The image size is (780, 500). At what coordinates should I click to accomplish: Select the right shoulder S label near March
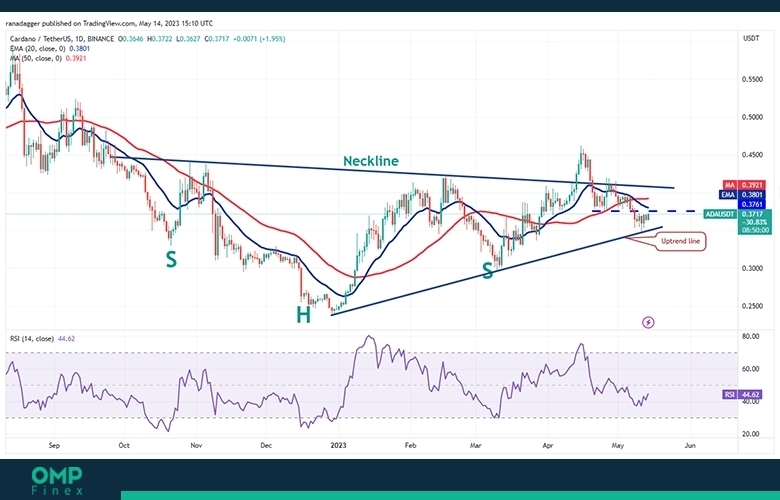pyautogui.click(x=488, y=271)
